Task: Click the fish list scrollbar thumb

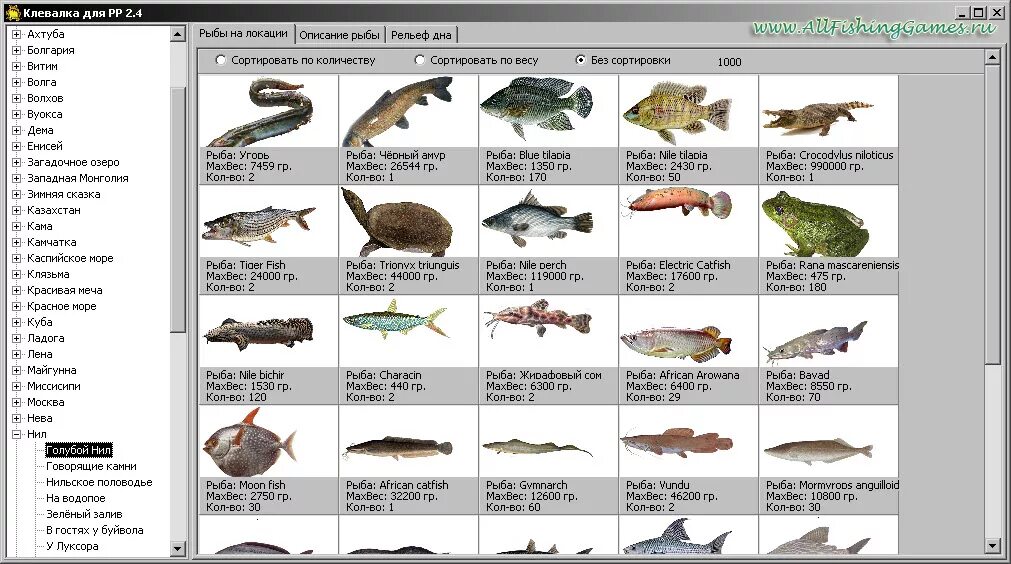Action: pos(993,216)
